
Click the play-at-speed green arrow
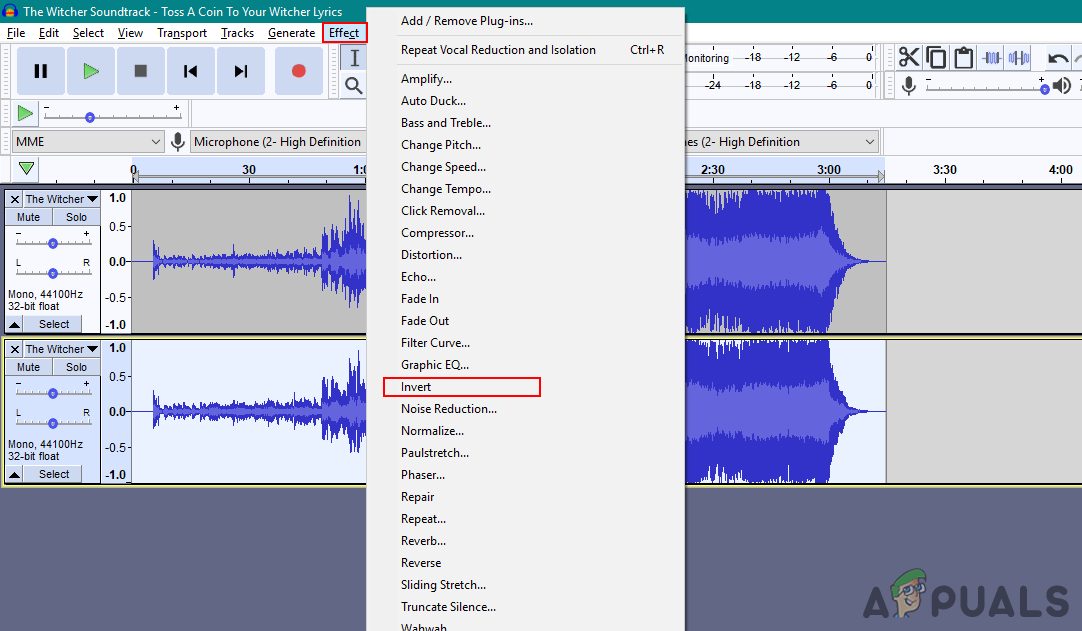pyautogui.click(x=25, y=113)
